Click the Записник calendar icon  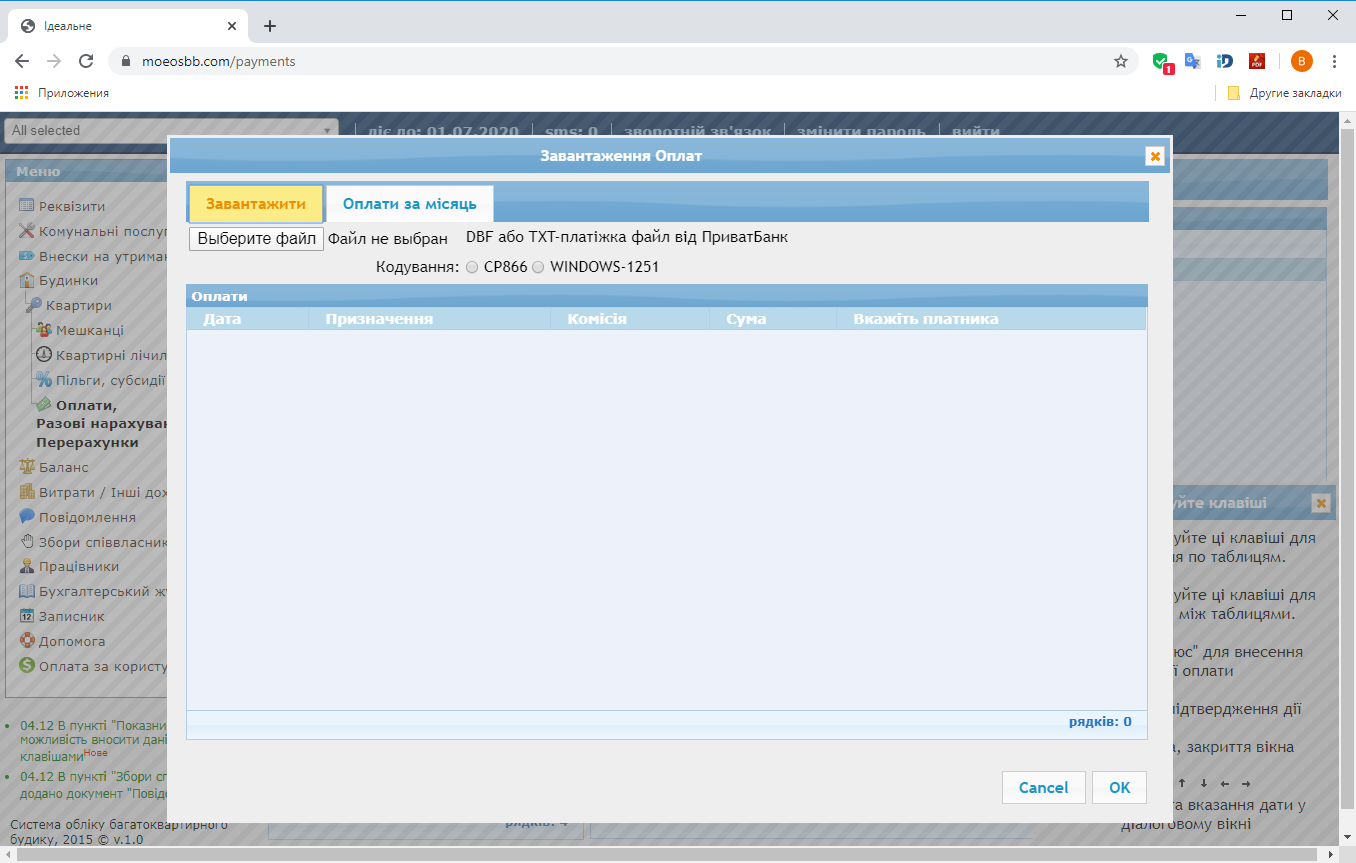pos(27,616)
